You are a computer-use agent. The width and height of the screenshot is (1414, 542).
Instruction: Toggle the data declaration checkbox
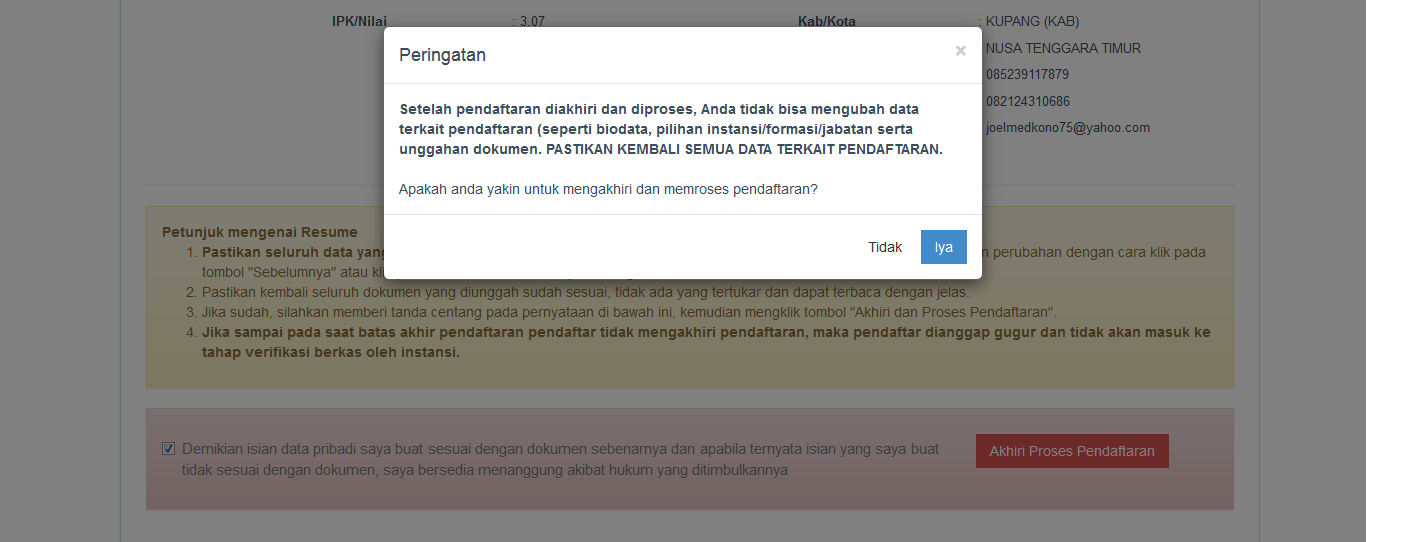[x=168, y=449]
